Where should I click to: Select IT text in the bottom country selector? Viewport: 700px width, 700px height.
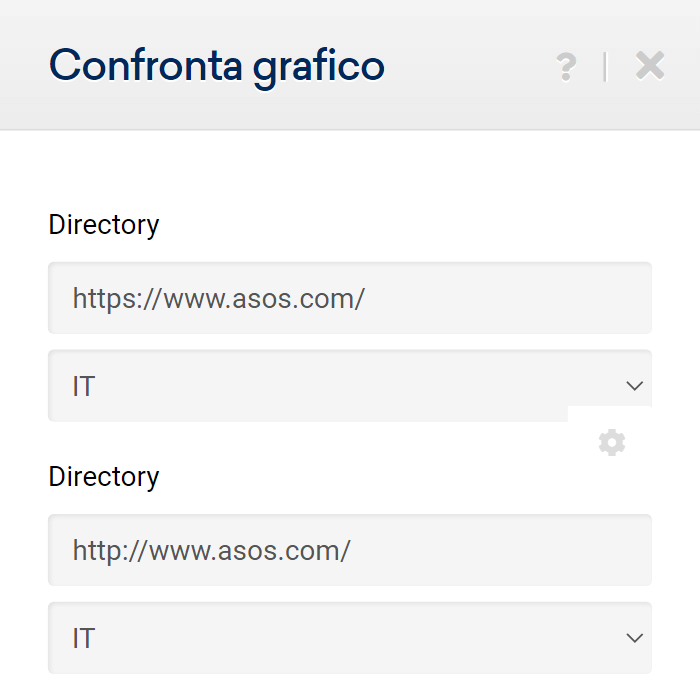(84, 638)
